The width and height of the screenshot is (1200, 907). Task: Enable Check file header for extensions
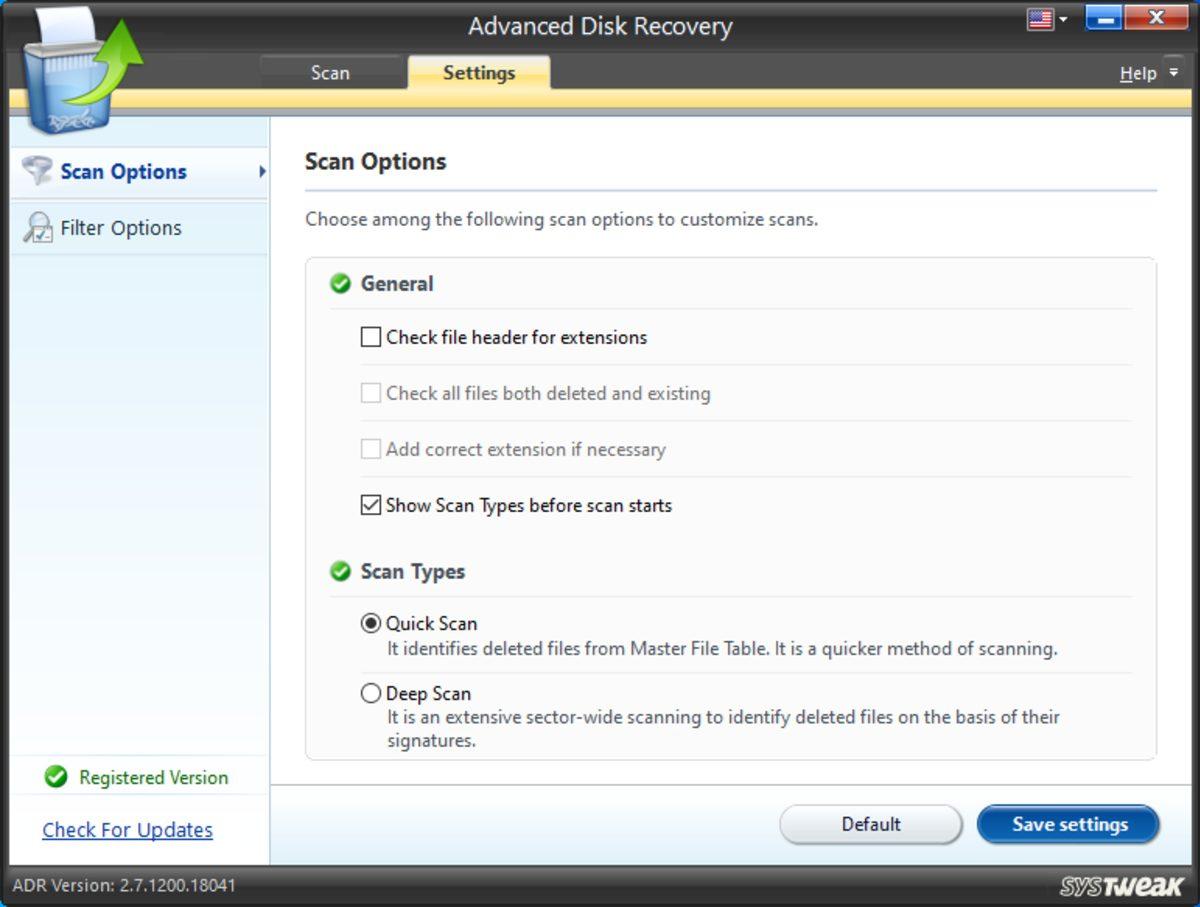(371, 338)
